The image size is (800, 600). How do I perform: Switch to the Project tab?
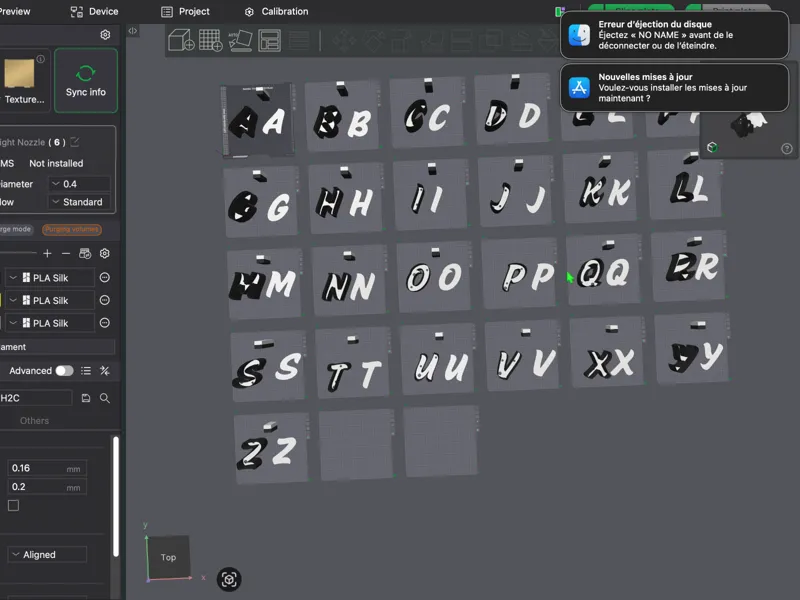pyautogui.click(x=185, y=11)
